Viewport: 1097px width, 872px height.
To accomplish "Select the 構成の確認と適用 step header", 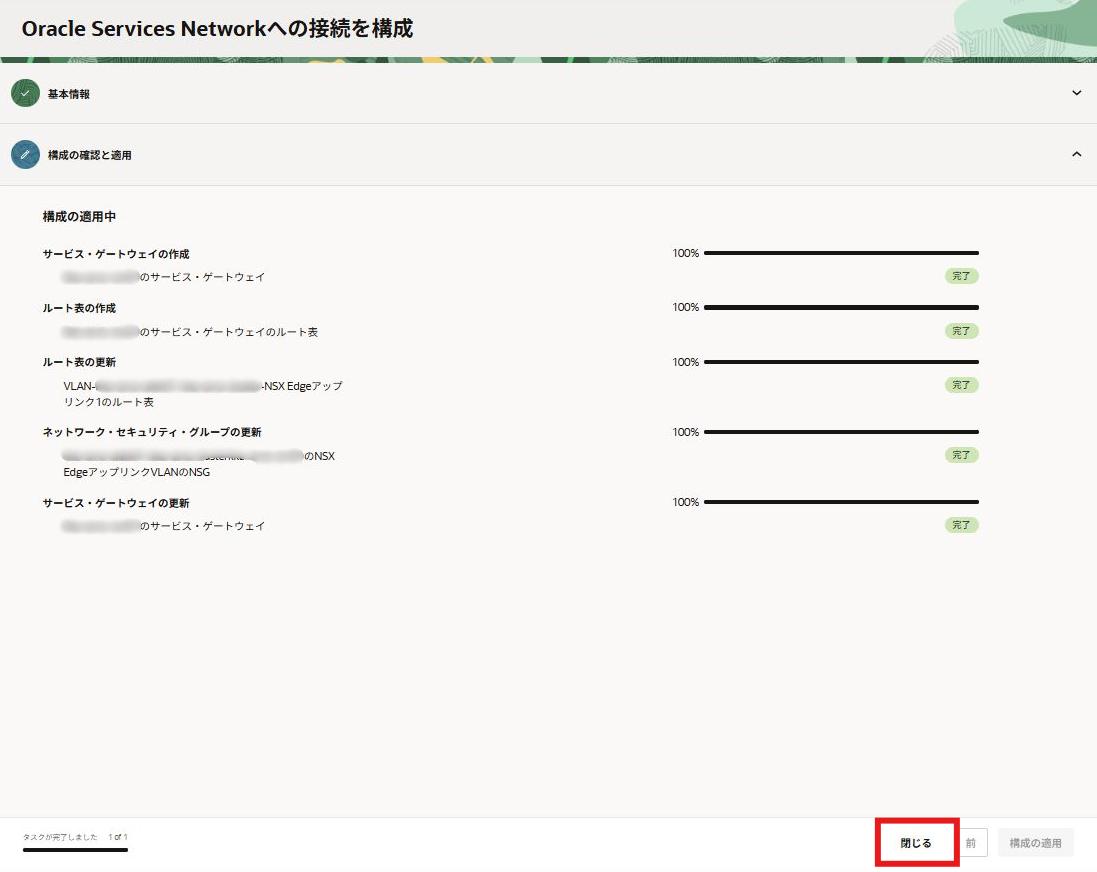I will coord(90,156).
